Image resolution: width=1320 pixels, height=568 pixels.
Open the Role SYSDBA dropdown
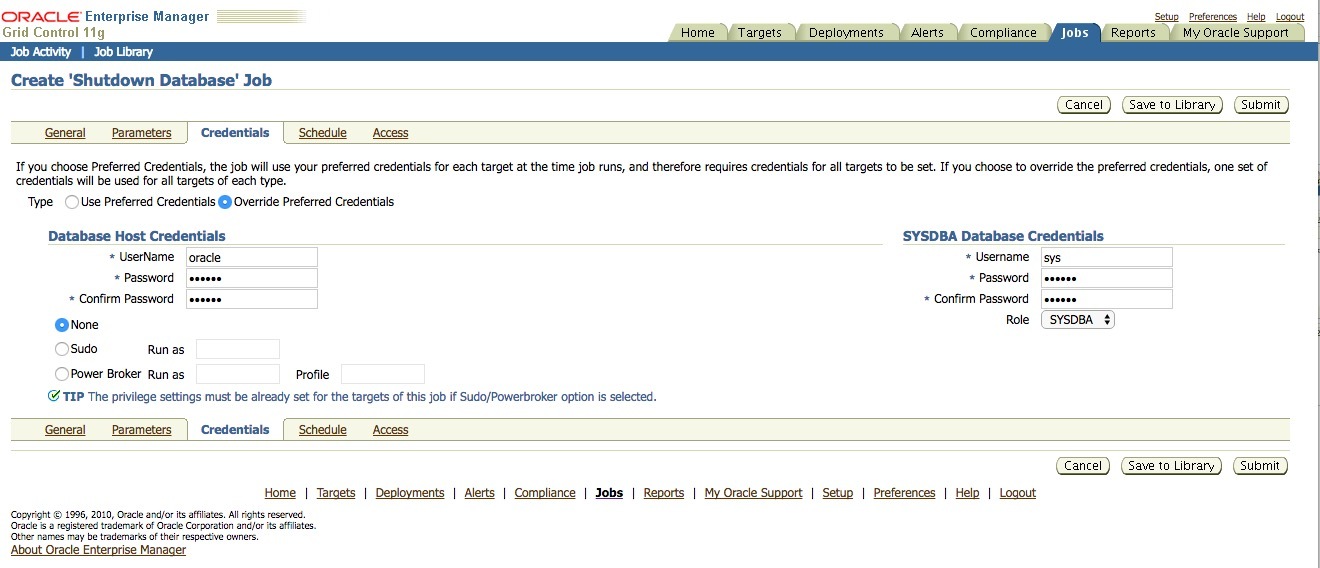click(1078, 320)
